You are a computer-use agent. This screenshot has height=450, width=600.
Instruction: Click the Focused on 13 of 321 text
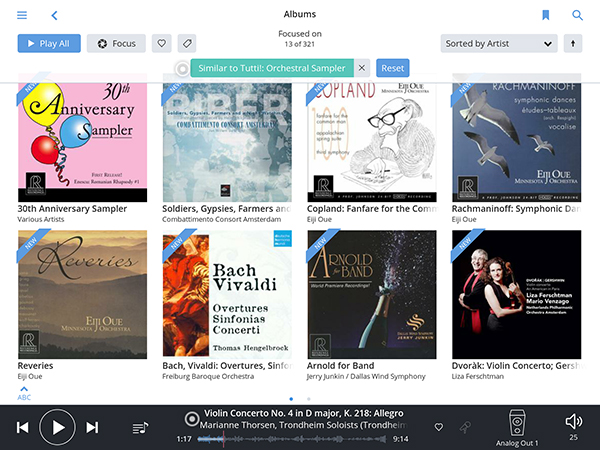(300, 39)
